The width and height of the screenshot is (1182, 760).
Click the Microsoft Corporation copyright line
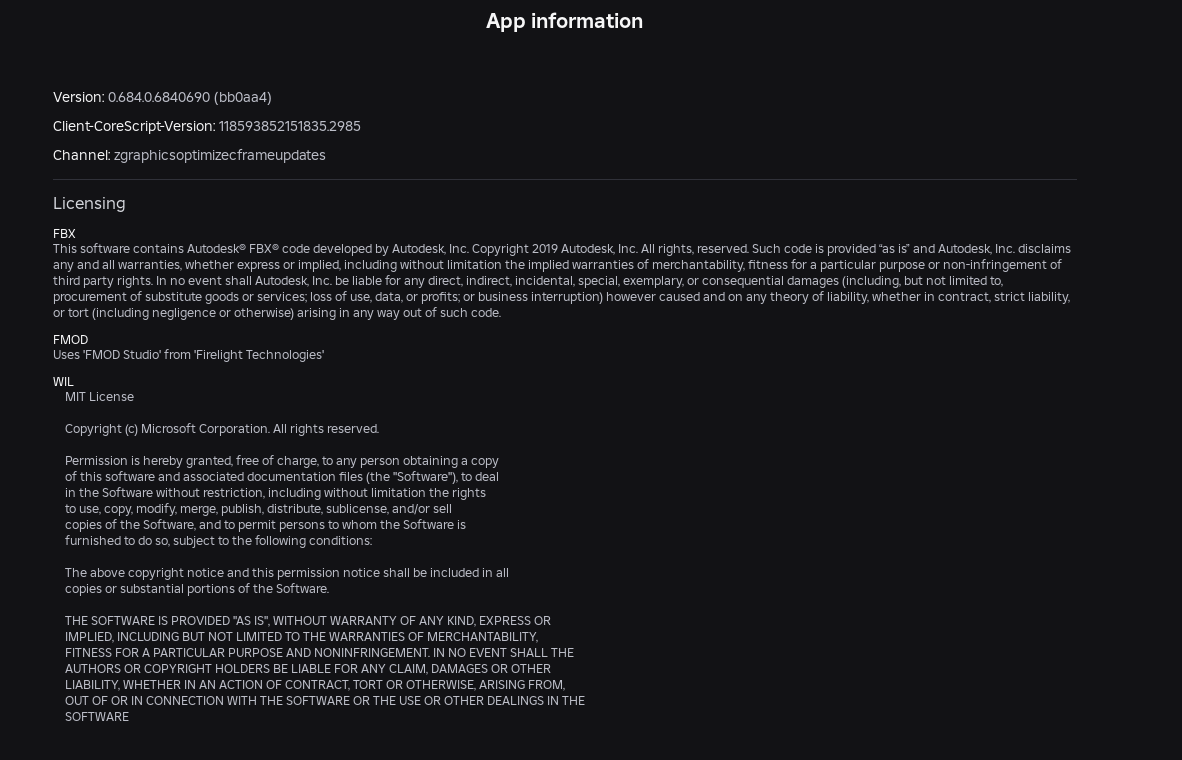[x=222, y=429]
